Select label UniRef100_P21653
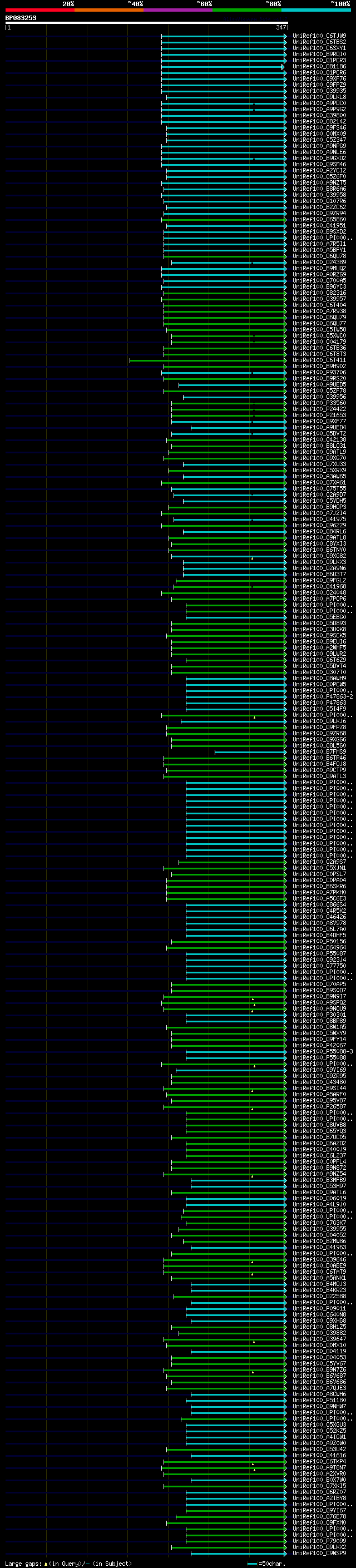Screen dimensions: 356x1568 click(x=319, y=415)
